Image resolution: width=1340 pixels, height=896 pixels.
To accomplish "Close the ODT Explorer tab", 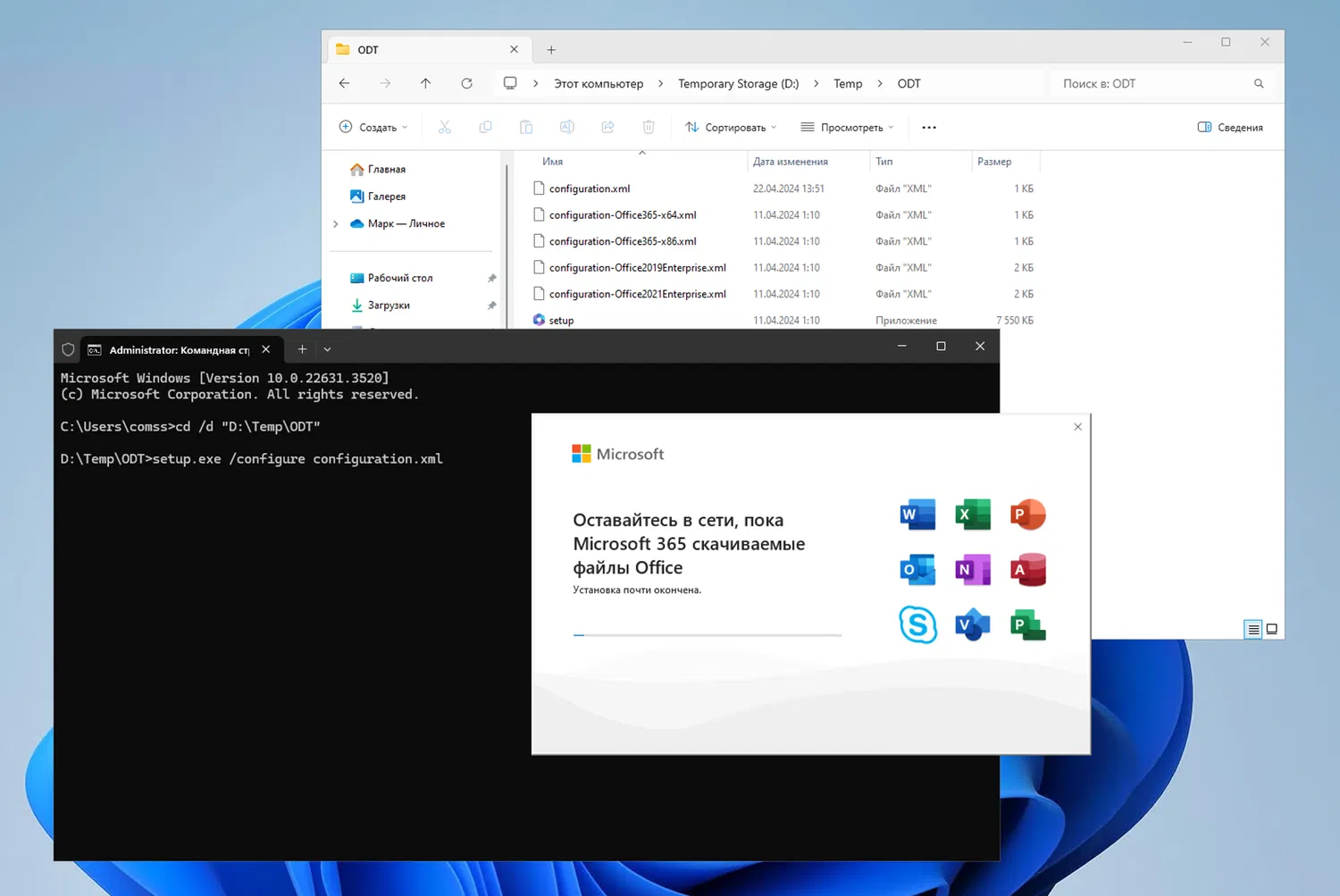I will (x=514, y=50).
